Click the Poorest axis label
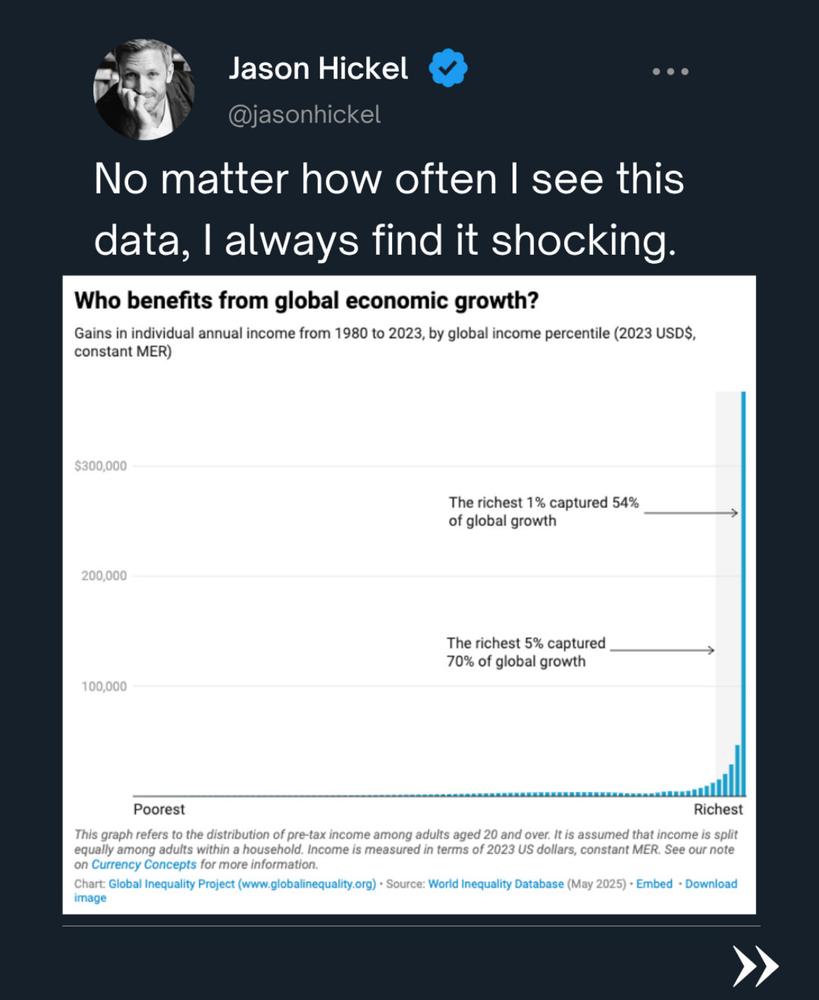Viewport: 819px width, 1000px height. click(159, 809)
